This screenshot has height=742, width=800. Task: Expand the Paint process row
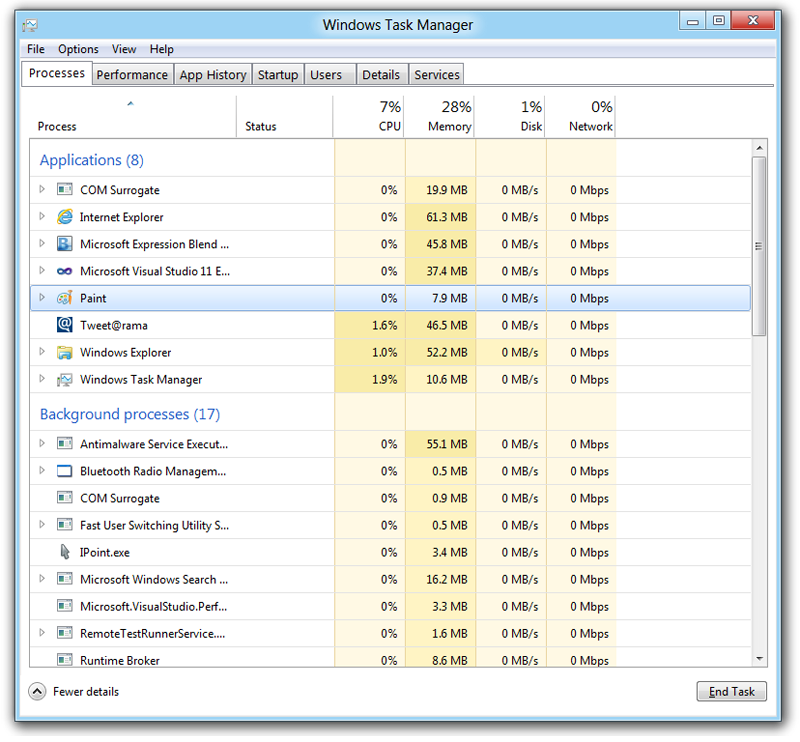(x=41, y=298)
